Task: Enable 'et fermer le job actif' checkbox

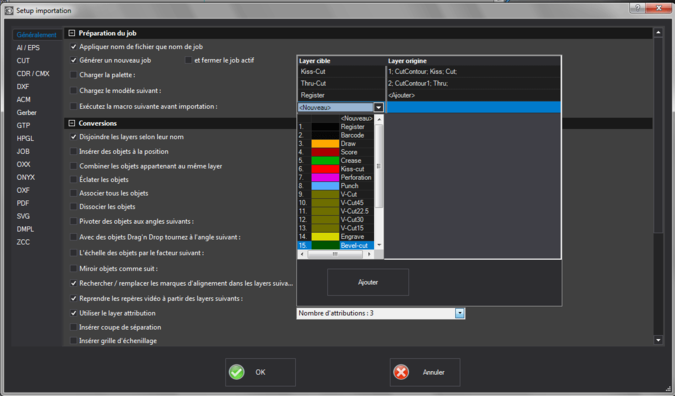Action: coord(189,60)
